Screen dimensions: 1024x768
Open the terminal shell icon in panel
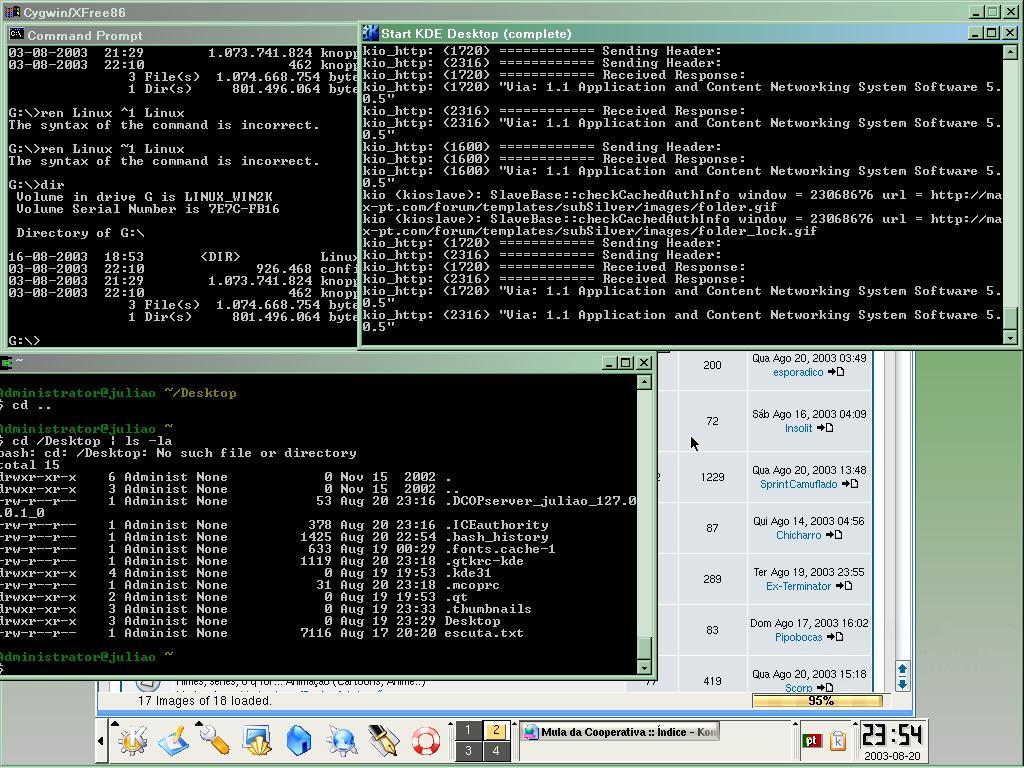pos(257,741)
